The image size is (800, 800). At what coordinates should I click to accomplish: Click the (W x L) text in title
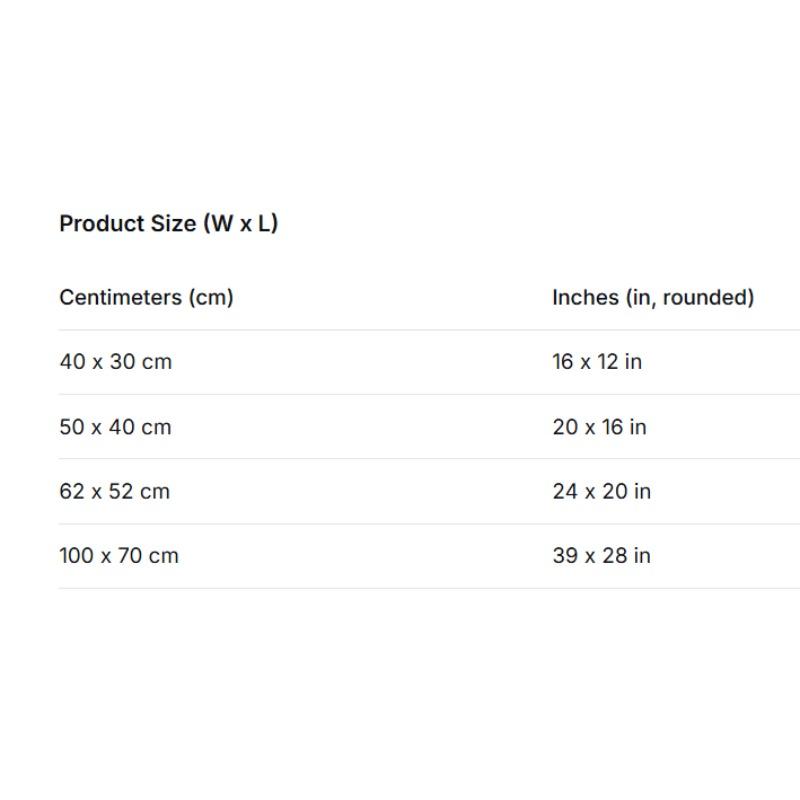pyautogui.click(x=241, y=223)
